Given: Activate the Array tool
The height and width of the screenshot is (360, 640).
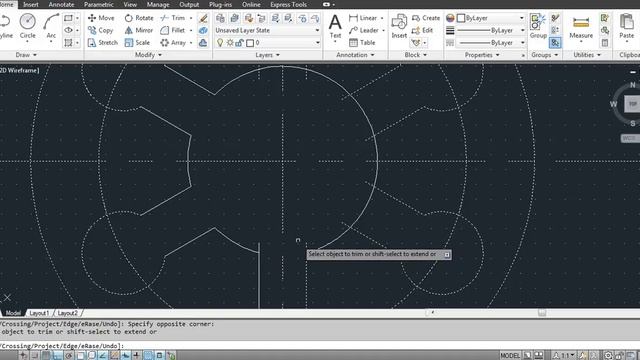Looking at the screenshot, I should pos(173,42).
